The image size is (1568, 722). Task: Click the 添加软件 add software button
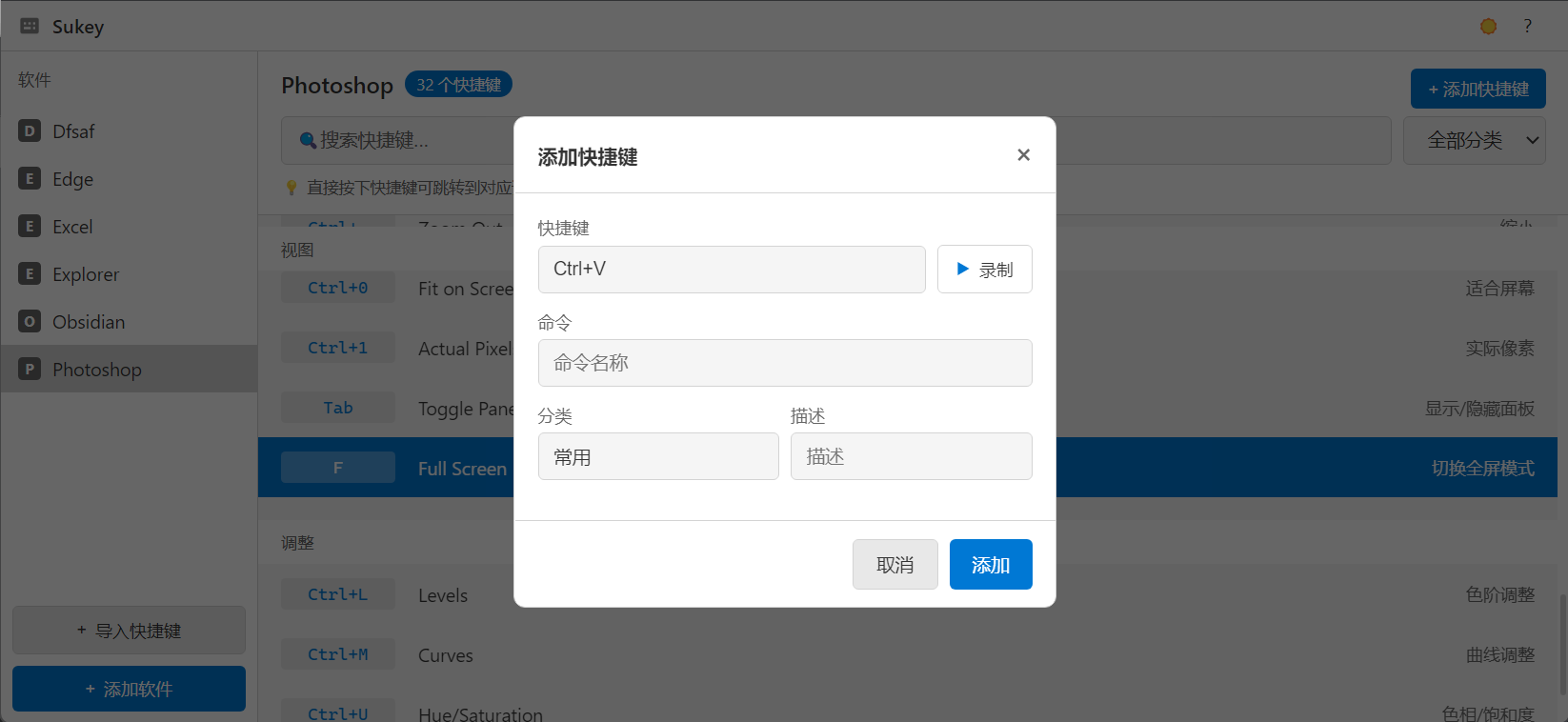click(x=129, y=689)
